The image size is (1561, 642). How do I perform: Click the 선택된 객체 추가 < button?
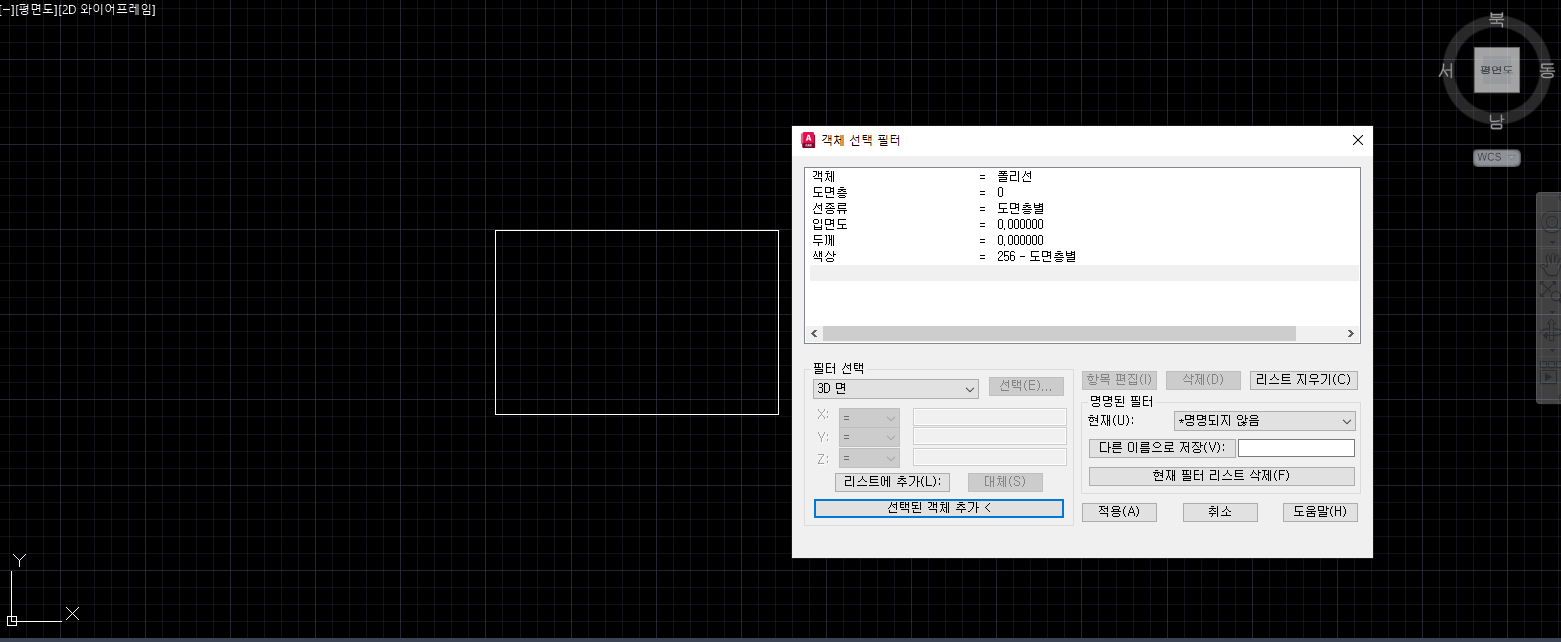(x=939, y=508)
